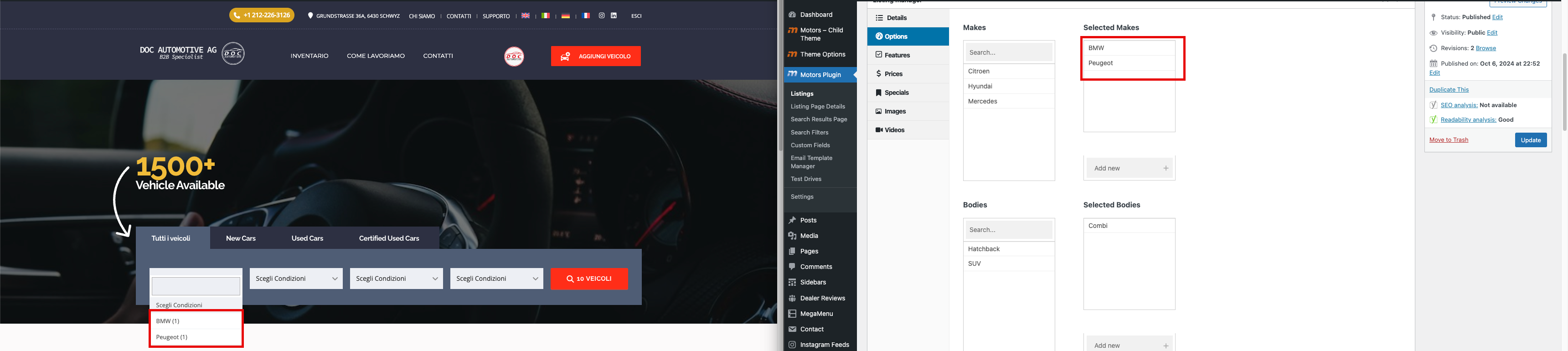Open the LinkedIn icon in top bar
The width and height of the screenshot is (1568, 351).
614,16
